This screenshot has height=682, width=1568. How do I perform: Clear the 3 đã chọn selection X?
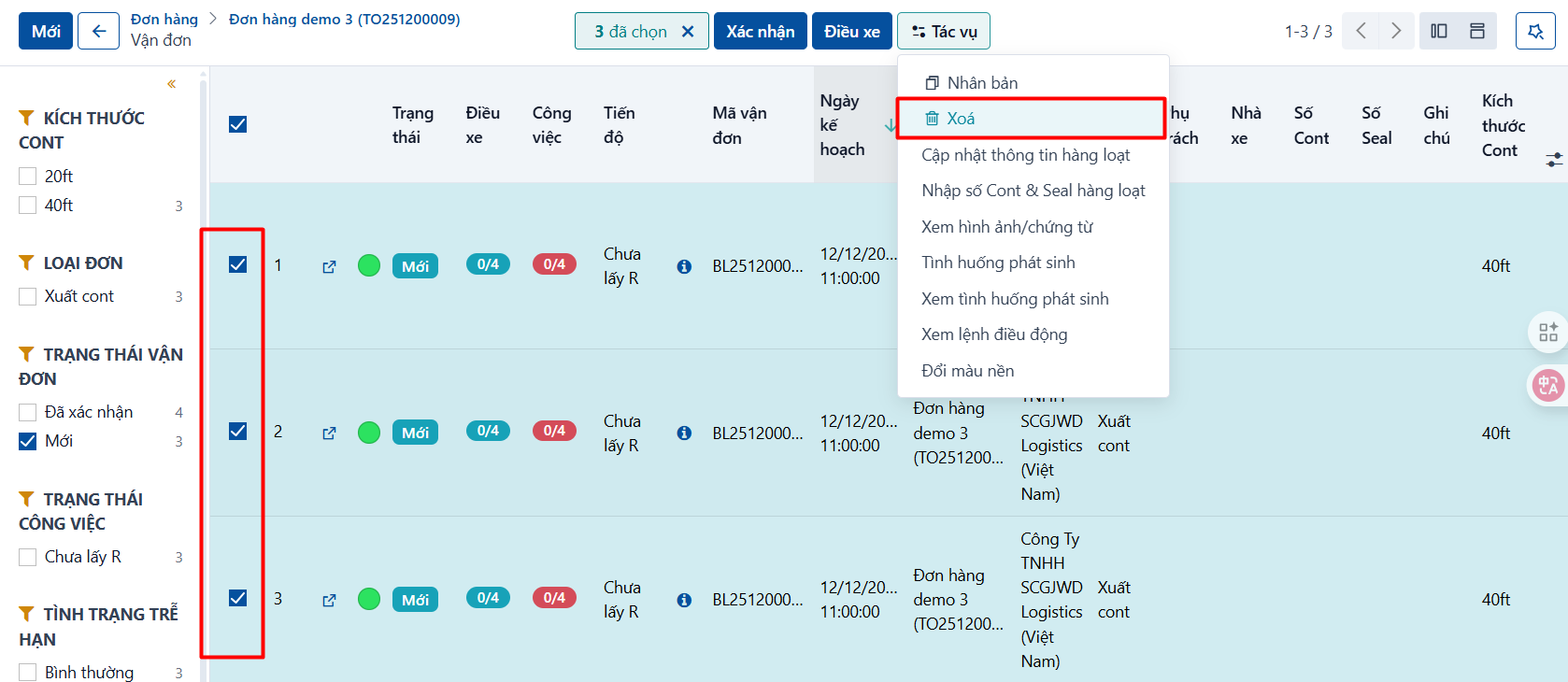(688, 31)
